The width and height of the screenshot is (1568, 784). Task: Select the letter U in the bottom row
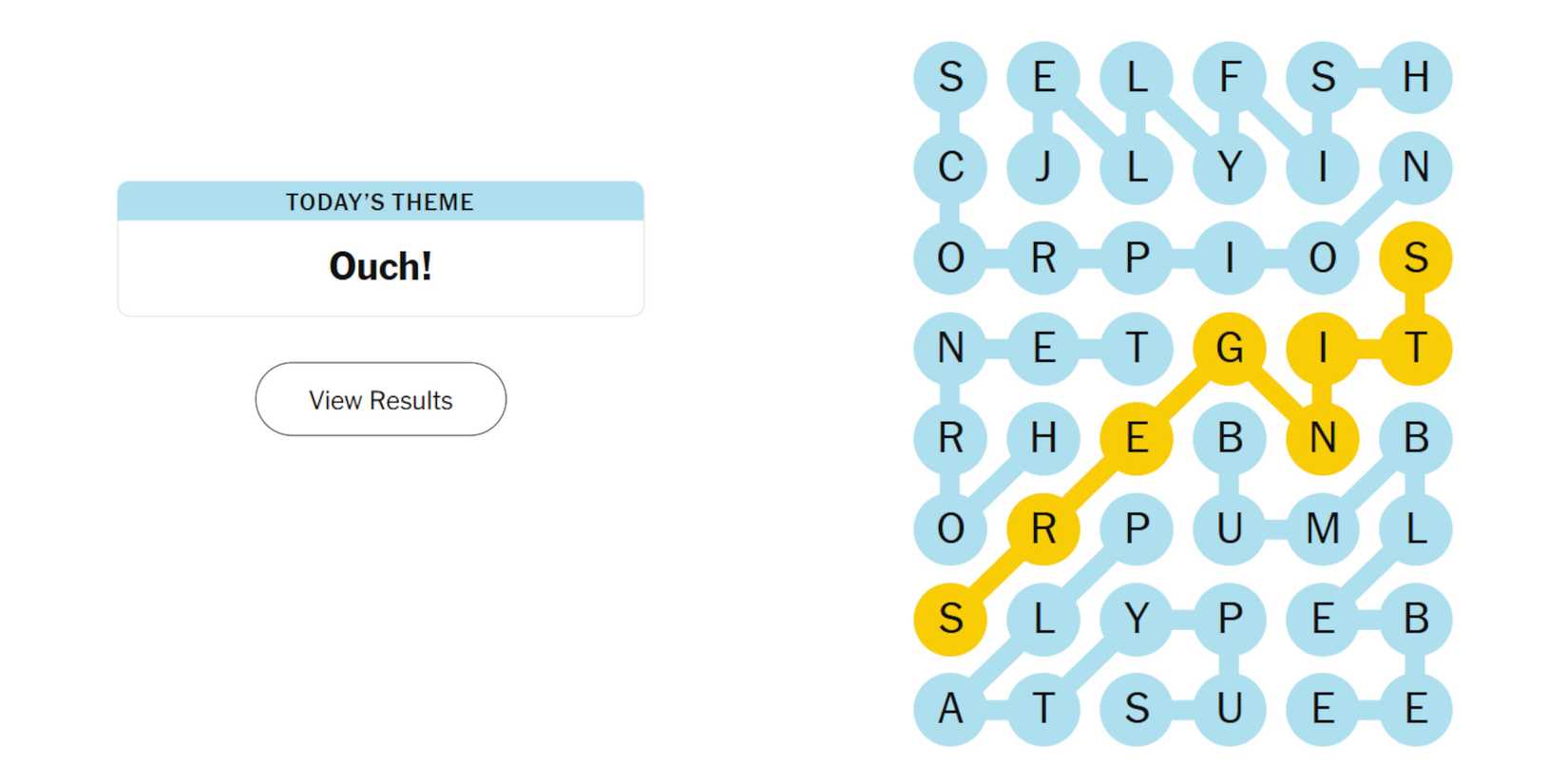(1230, 708)
